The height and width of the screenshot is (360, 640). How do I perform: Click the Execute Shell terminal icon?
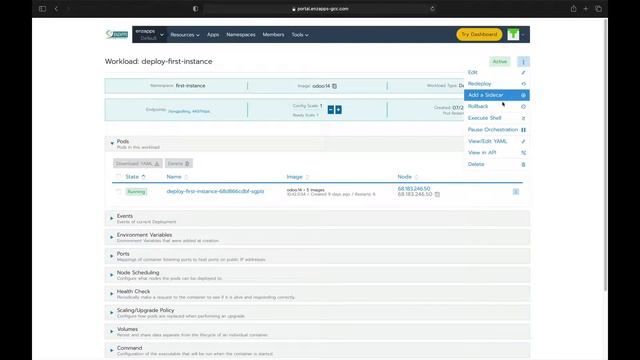(x=523, y=118)
